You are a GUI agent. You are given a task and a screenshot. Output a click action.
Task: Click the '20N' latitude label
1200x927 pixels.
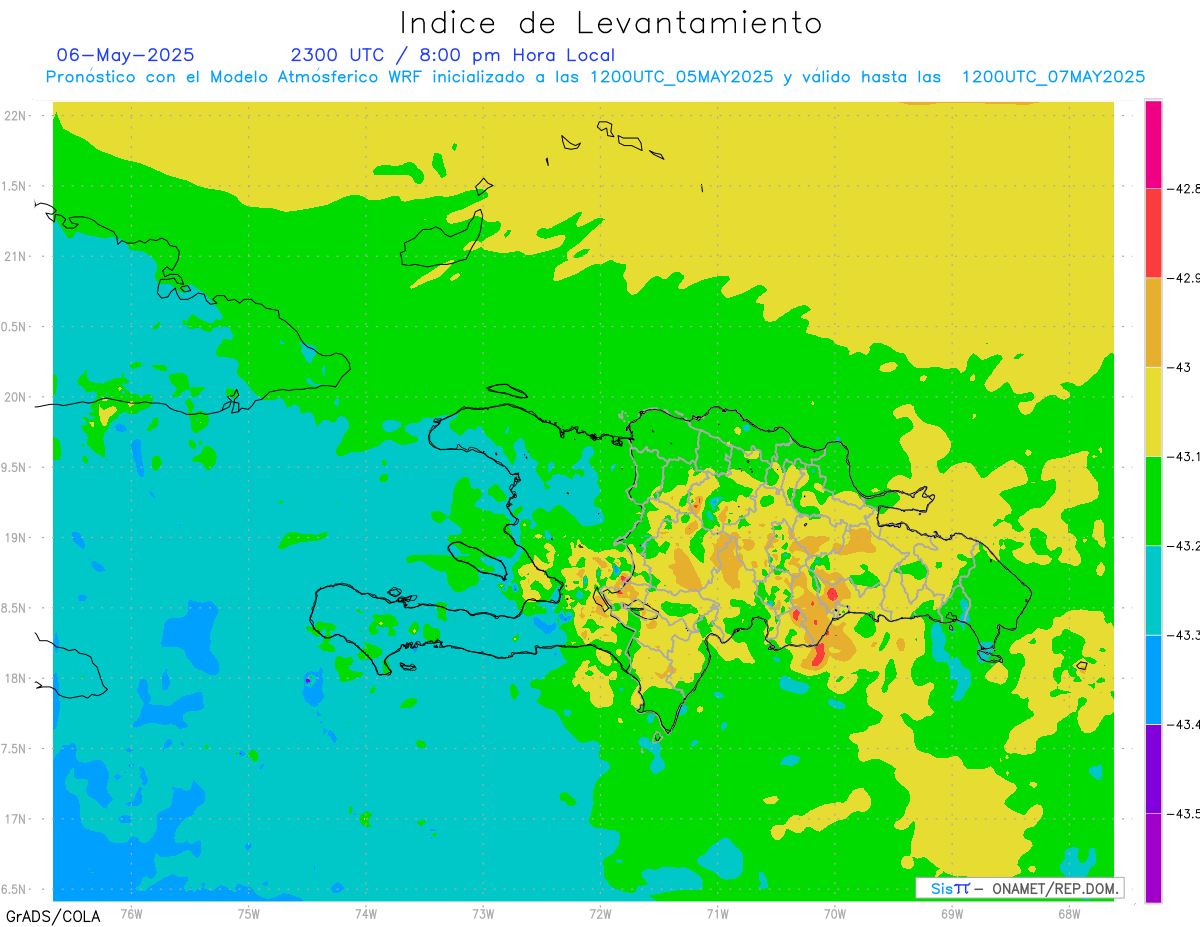coord(15,397)
